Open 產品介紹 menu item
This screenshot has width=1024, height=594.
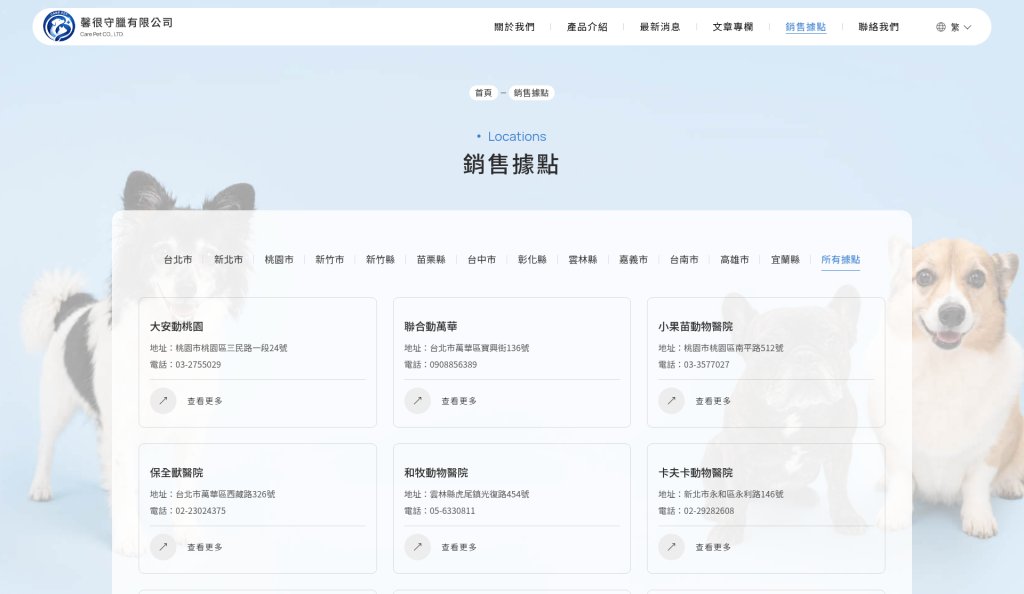[587, 27]
